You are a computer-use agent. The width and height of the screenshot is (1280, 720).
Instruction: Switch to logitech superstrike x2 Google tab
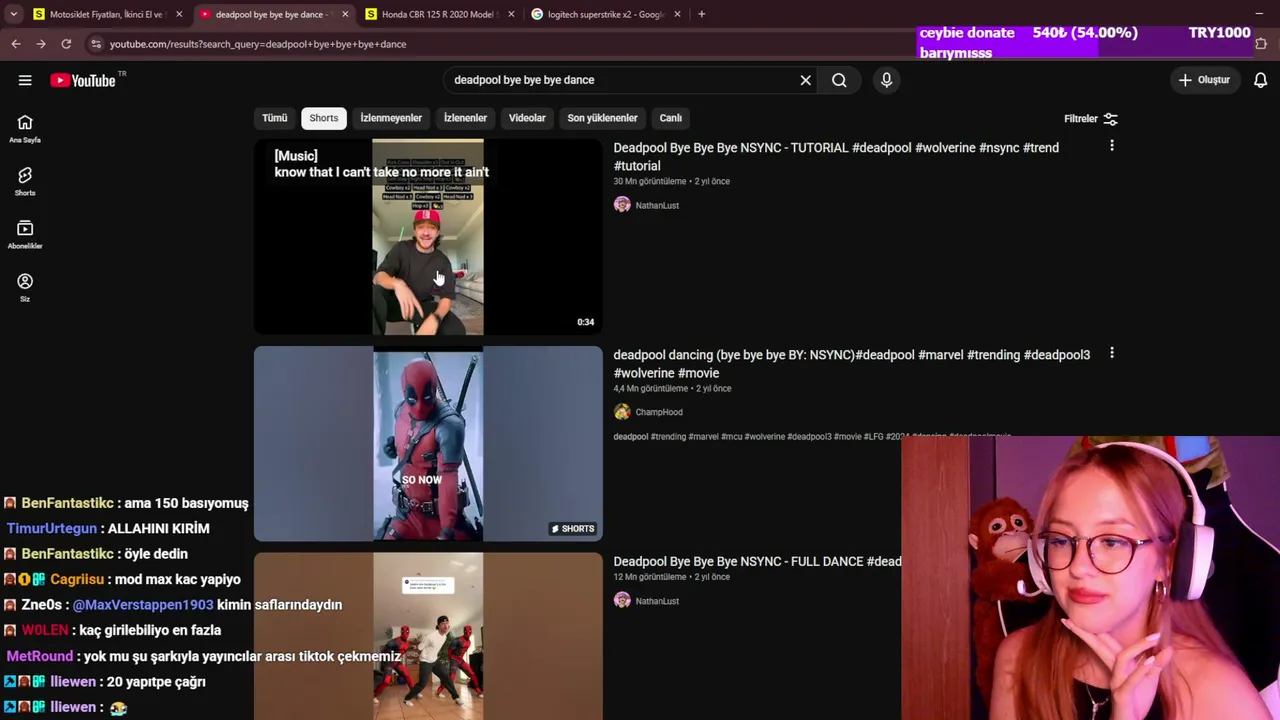[x=605, y=14]
